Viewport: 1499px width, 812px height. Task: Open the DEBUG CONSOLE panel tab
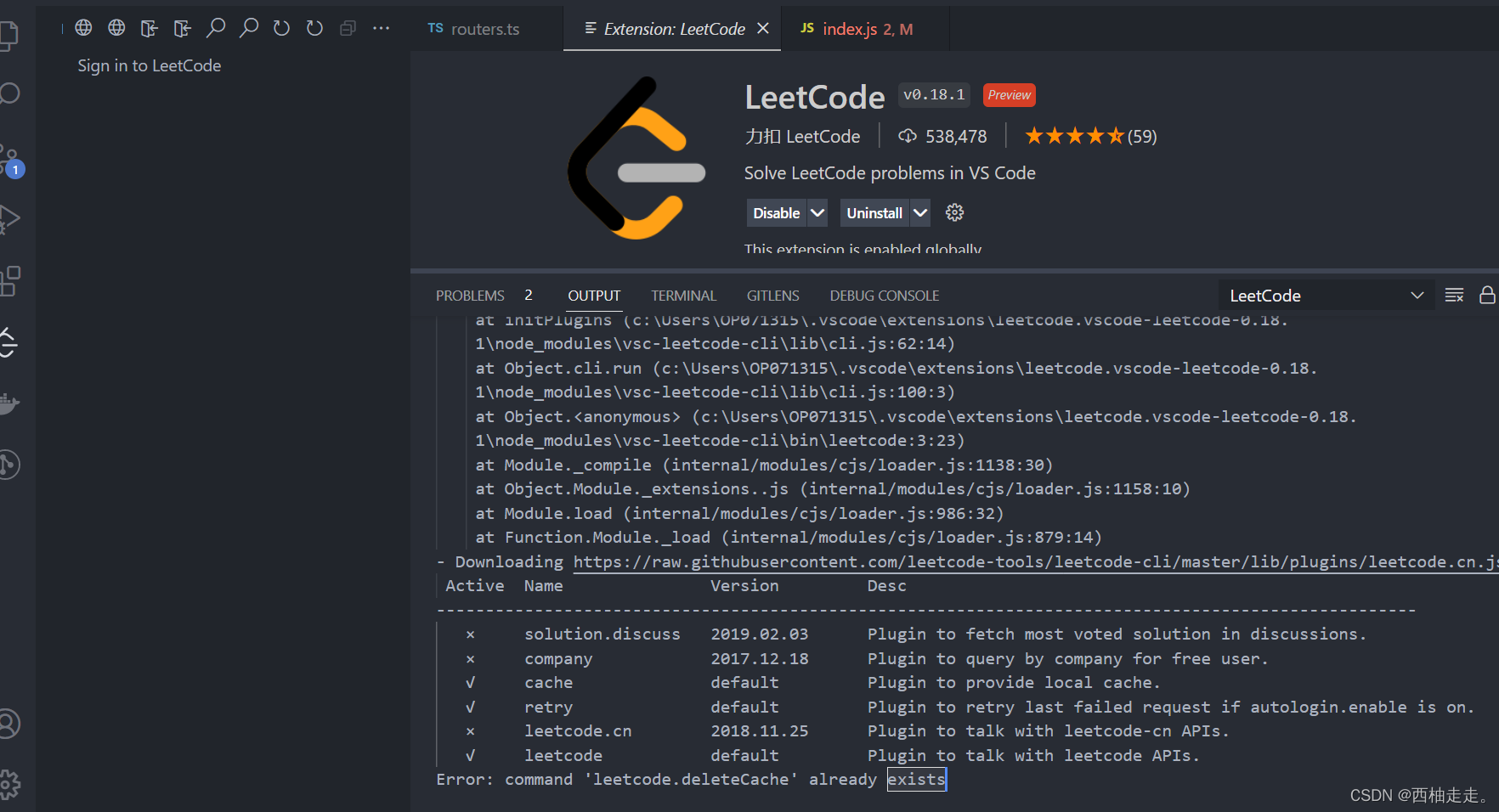pyautogui.click(x=885, y=296)
